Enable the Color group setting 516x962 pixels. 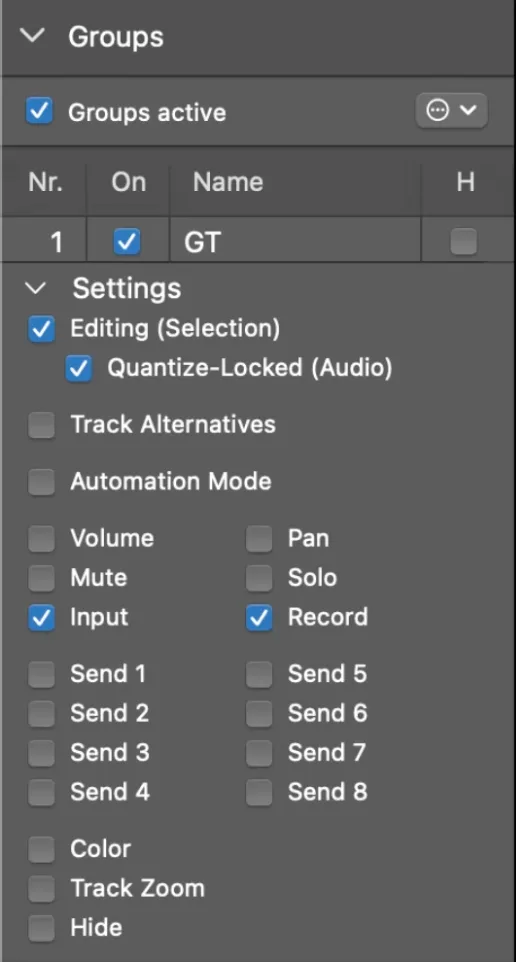(41, 850)
